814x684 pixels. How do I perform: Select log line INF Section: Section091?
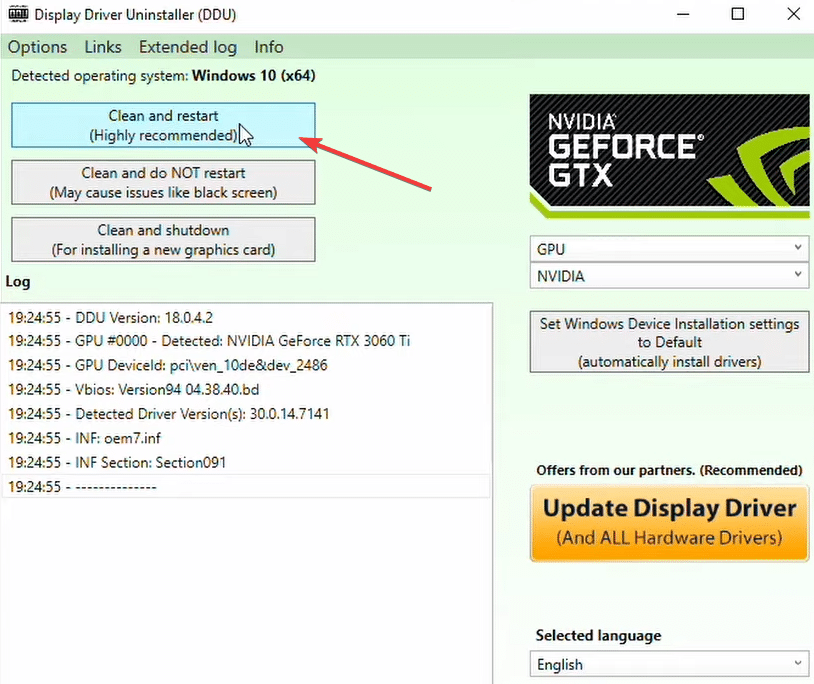tap(246, 462)
